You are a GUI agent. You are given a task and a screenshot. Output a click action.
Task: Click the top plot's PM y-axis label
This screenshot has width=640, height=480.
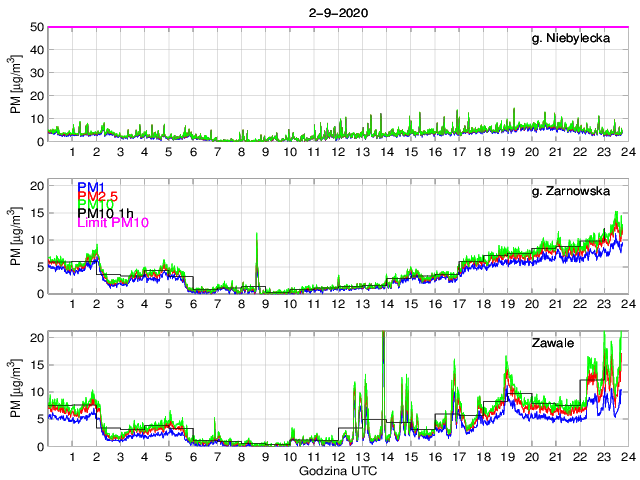click(x=18, y=84)
